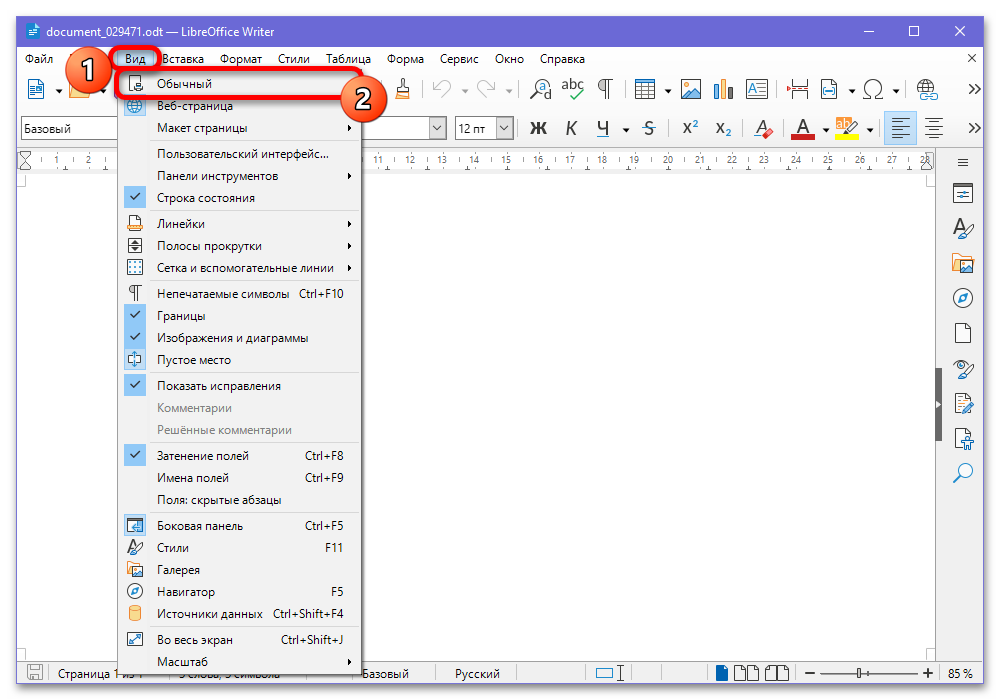The width and height of the screenshot is (1000, 700).
Task: Expand the Макет страницы submenu
Action: point(239,128)
